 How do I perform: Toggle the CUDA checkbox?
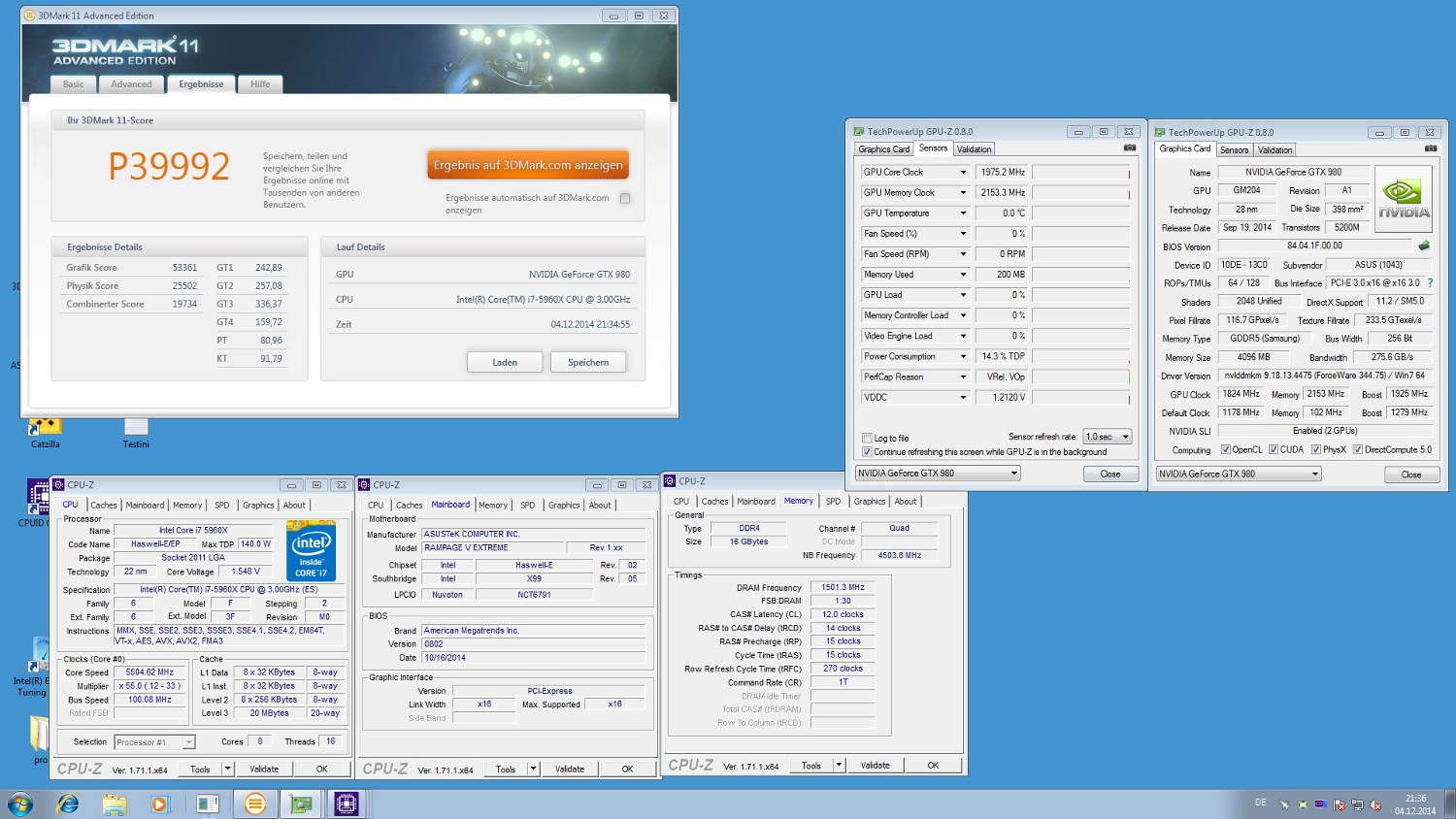coord(1274,449)
